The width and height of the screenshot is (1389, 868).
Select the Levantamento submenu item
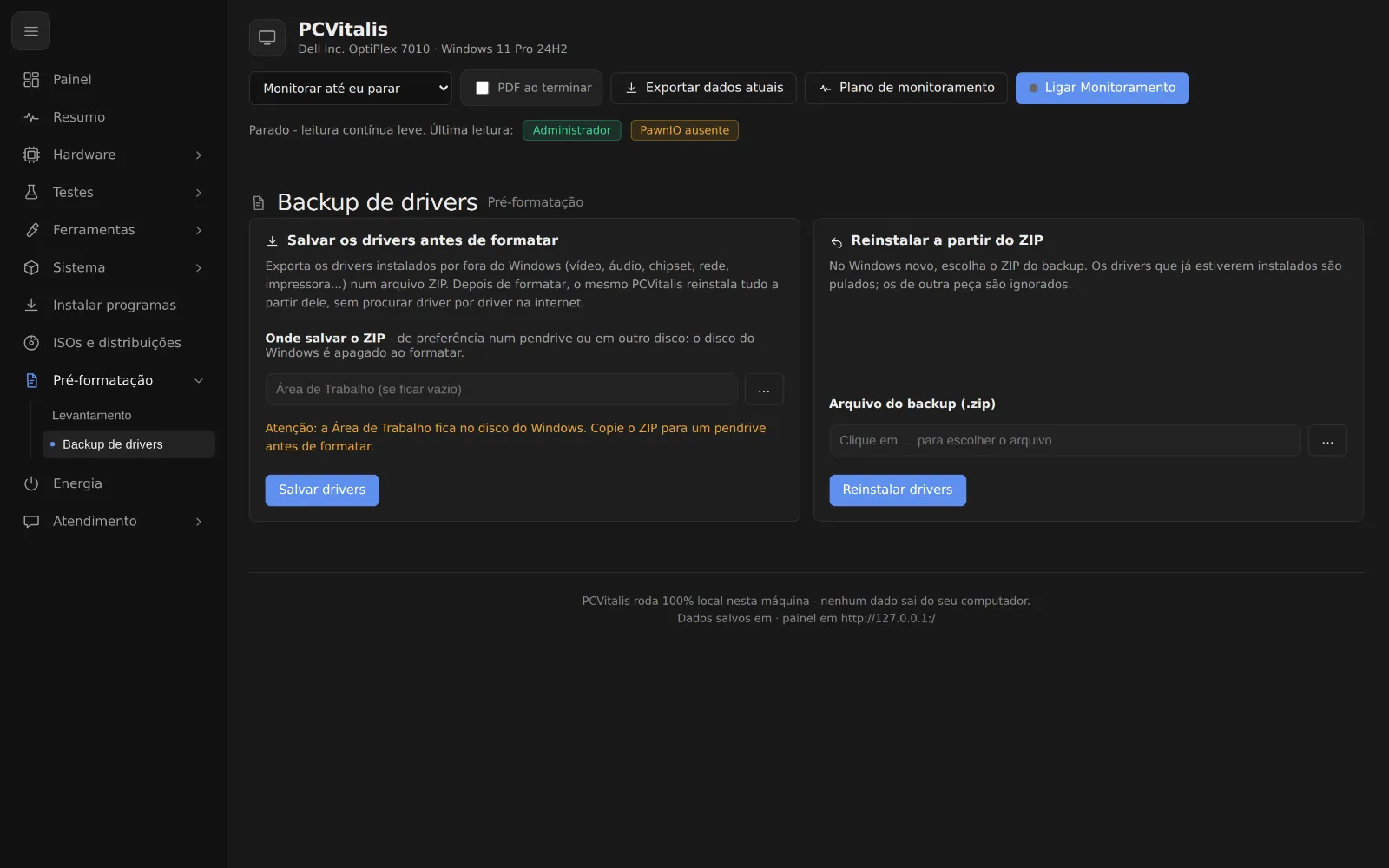coord(128,416)
